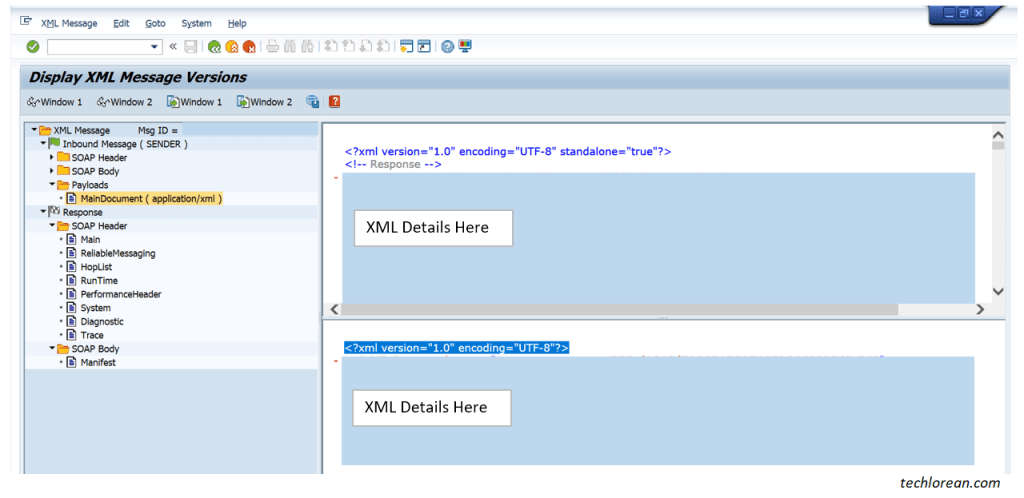
Task: Open the Help menu
Action: coord(237,23)
